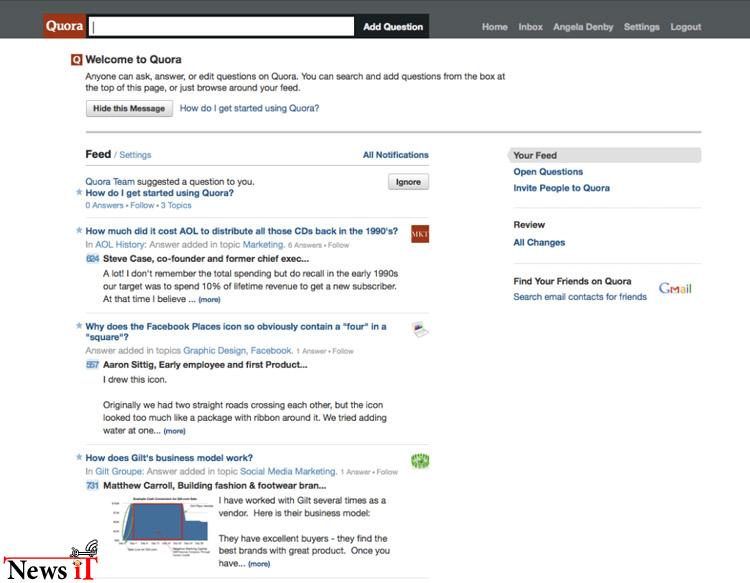The image size is (750, 583).
Task: Open the laptop topic icon on Facebook Places question
Action: click(x=420, y=329)
